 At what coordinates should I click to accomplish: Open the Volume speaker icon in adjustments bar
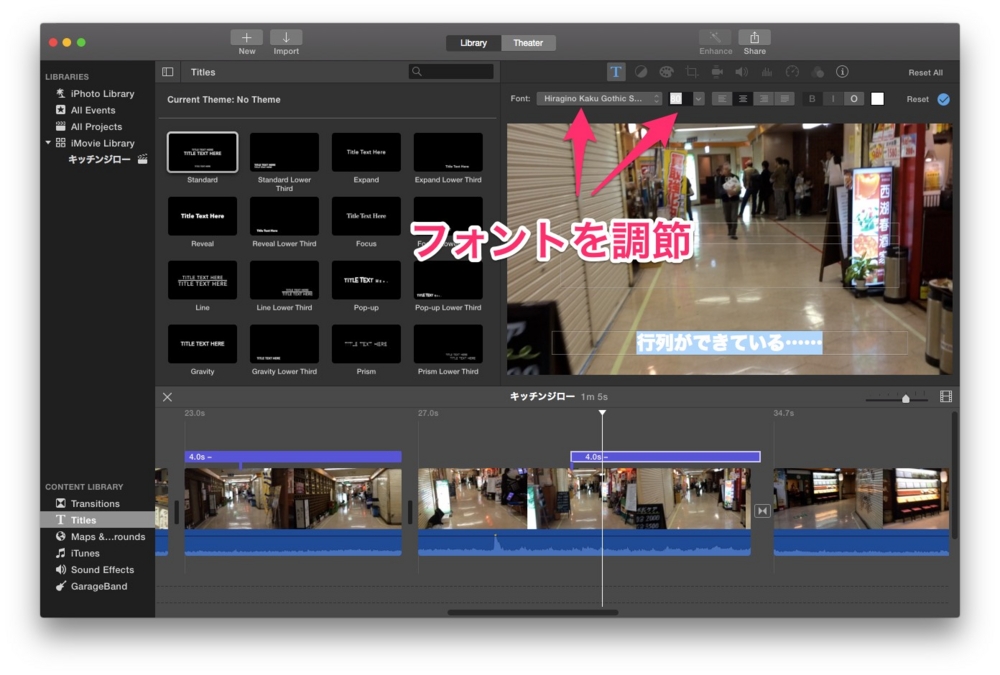tap(742, 72)
